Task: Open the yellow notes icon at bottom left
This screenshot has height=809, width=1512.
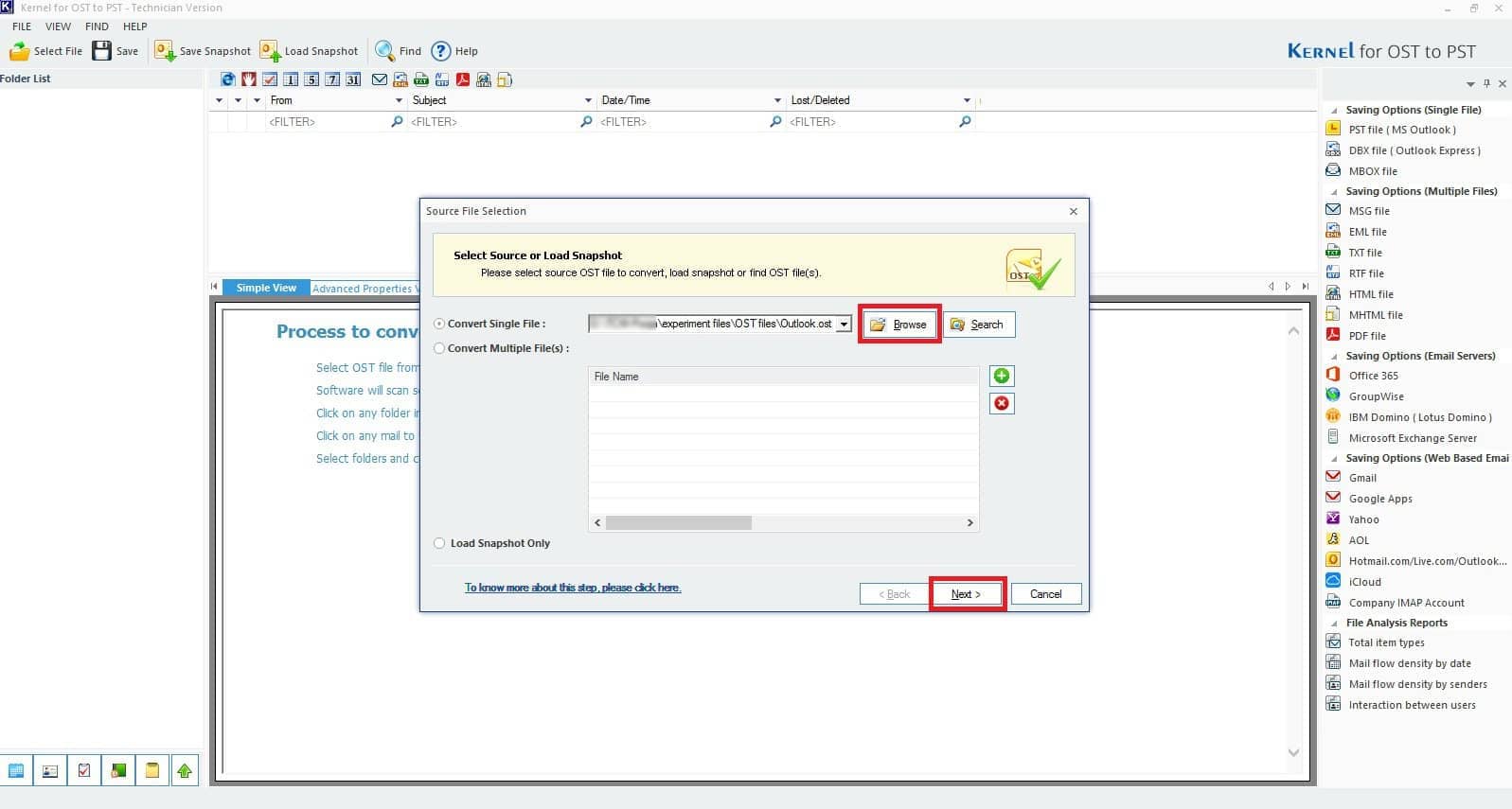Action: pos(151,771)
